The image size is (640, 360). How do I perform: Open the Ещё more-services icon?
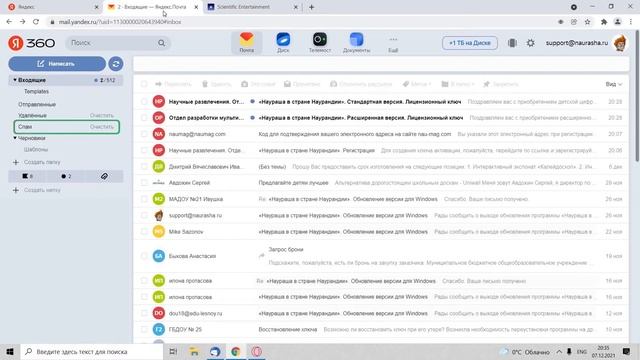click(x=393, y=43)
